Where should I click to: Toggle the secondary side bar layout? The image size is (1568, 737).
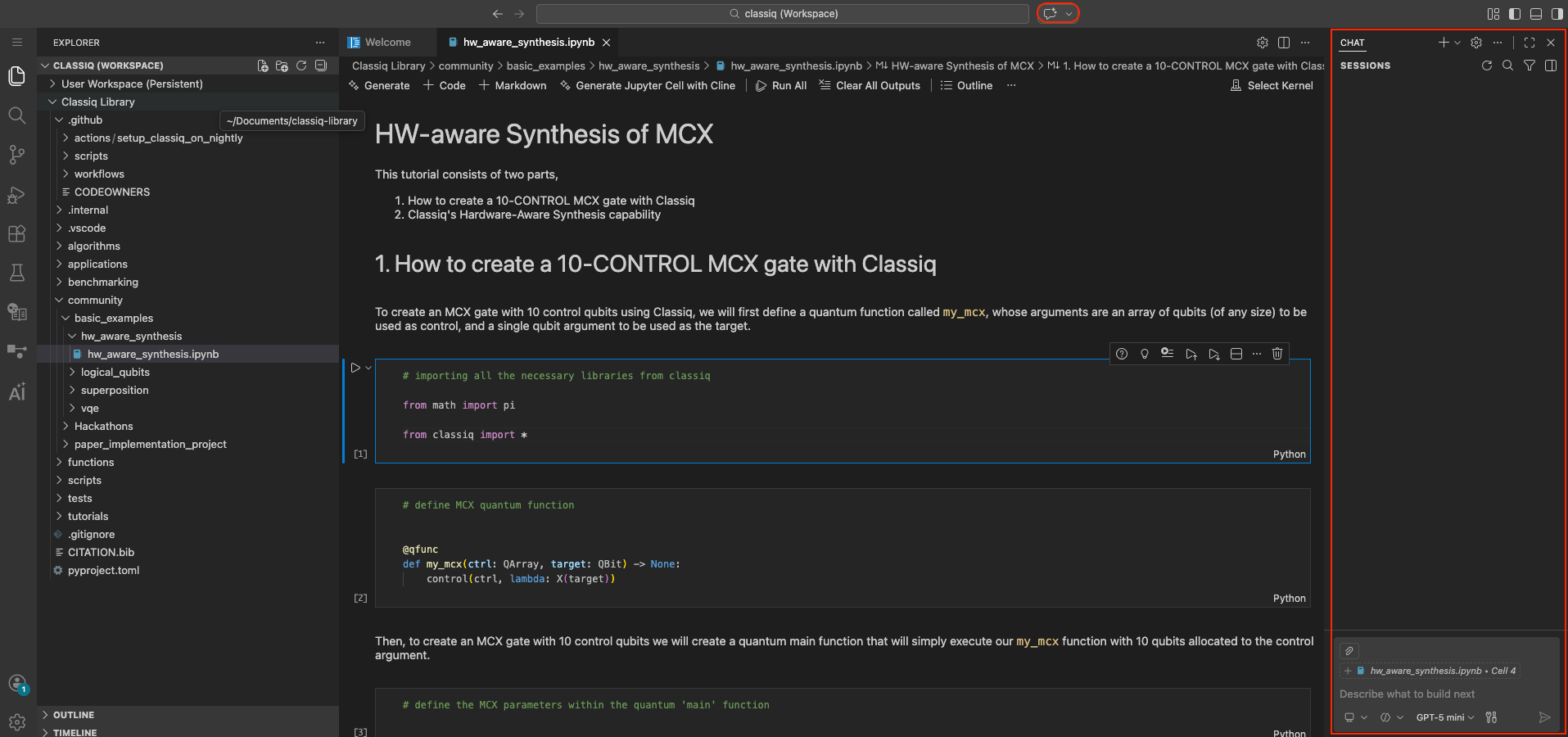[x=1557, y=14]
